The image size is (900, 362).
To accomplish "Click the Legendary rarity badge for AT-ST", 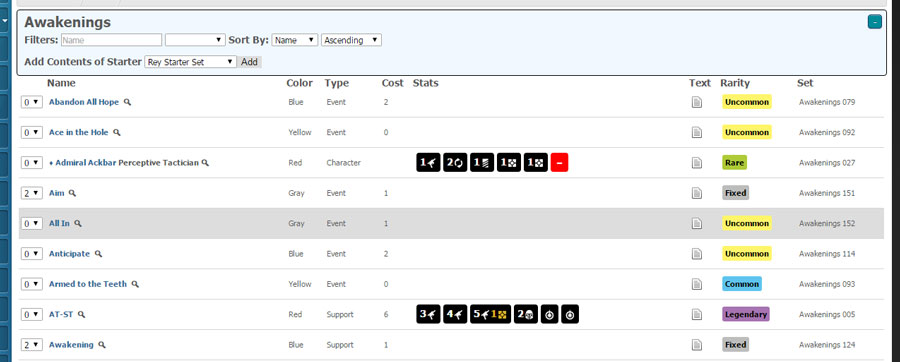I will (x=746, y=314).
